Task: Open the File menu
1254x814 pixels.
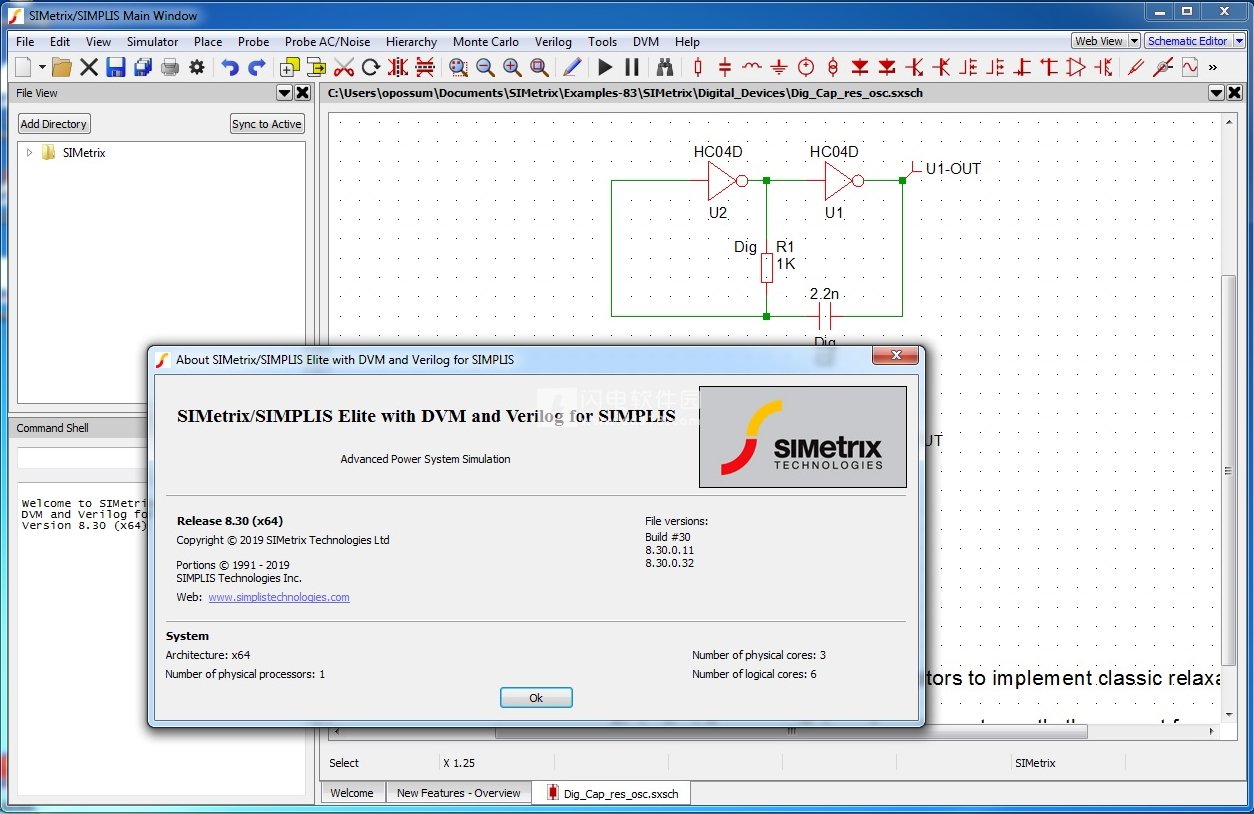Action: click(25, 42)
